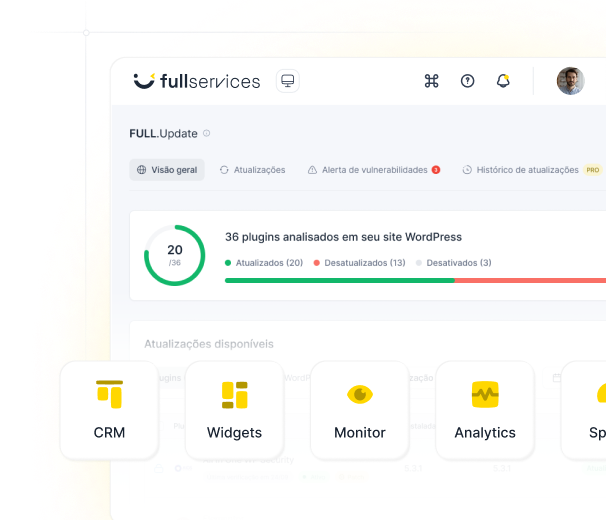Open the user profile avatar
Image resolution: width=606 pixels, height=520 pixels.
pos(570,81)
